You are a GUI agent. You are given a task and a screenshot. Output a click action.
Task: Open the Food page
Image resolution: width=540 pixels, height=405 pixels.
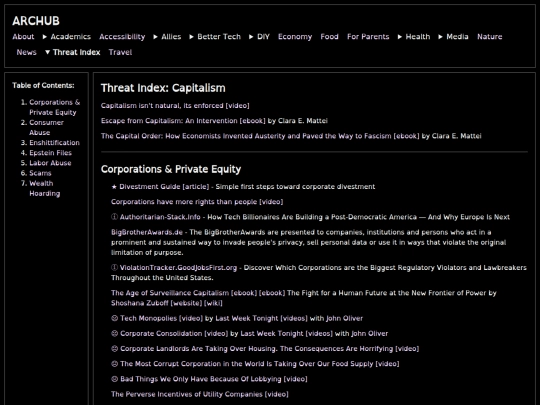[x=330, y=37]
